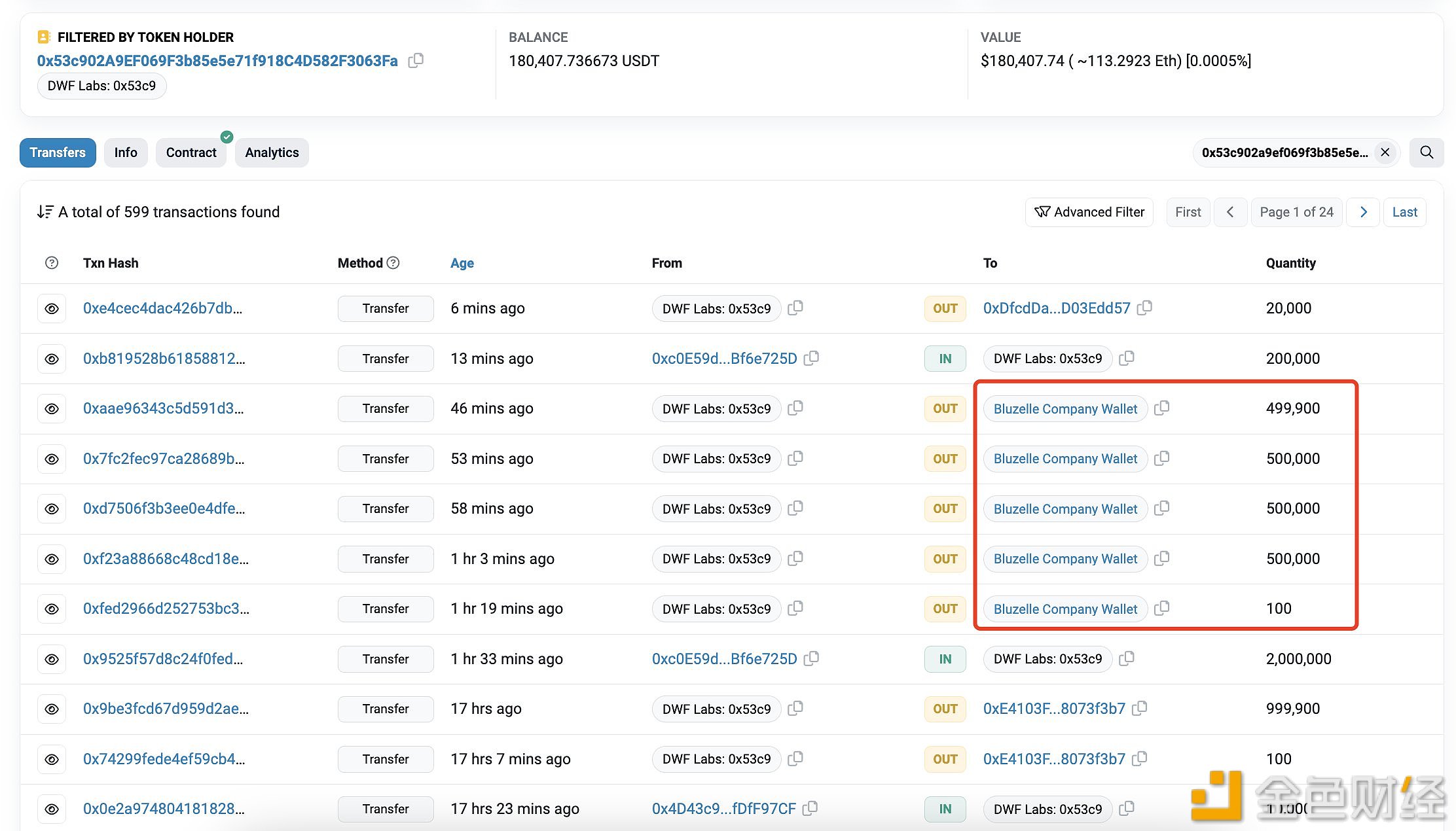Copy Bluzelle wallet address in 58 mins row

click(1162, 508)
